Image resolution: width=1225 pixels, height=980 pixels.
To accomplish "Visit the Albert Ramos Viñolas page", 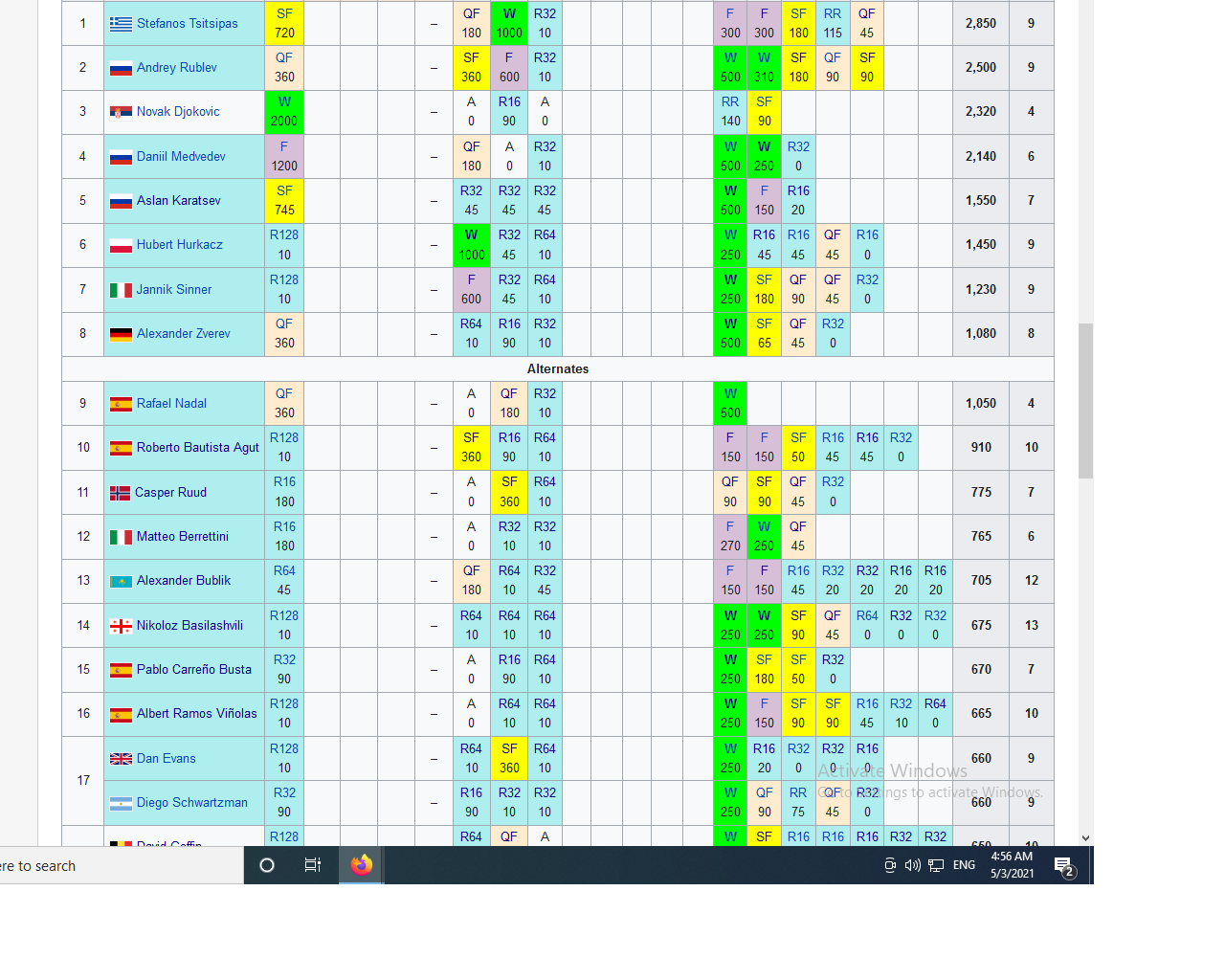I will [197, 714].
